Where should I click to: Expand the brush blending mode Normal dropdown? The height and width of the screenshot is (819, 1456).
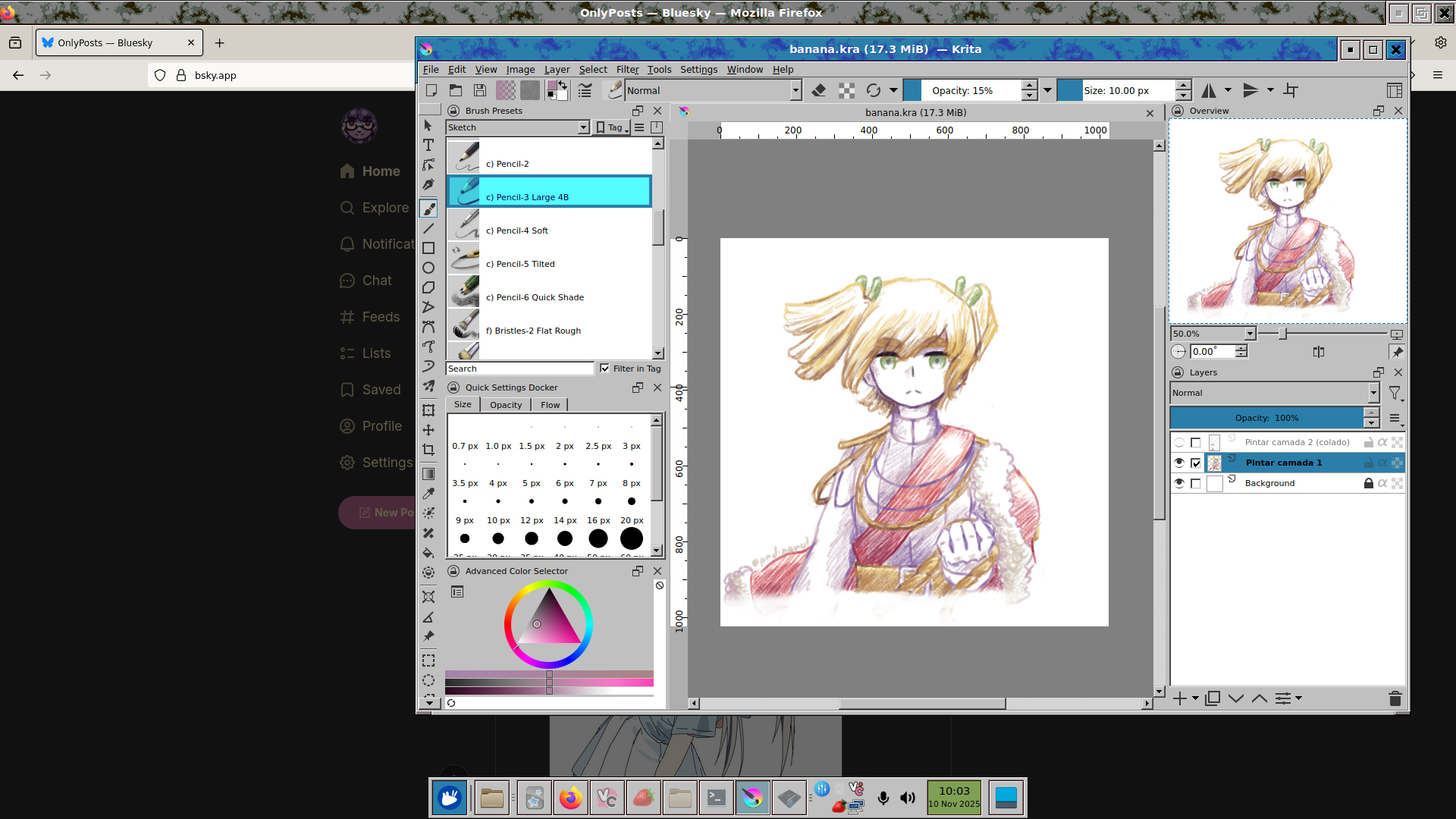(795, 91)
